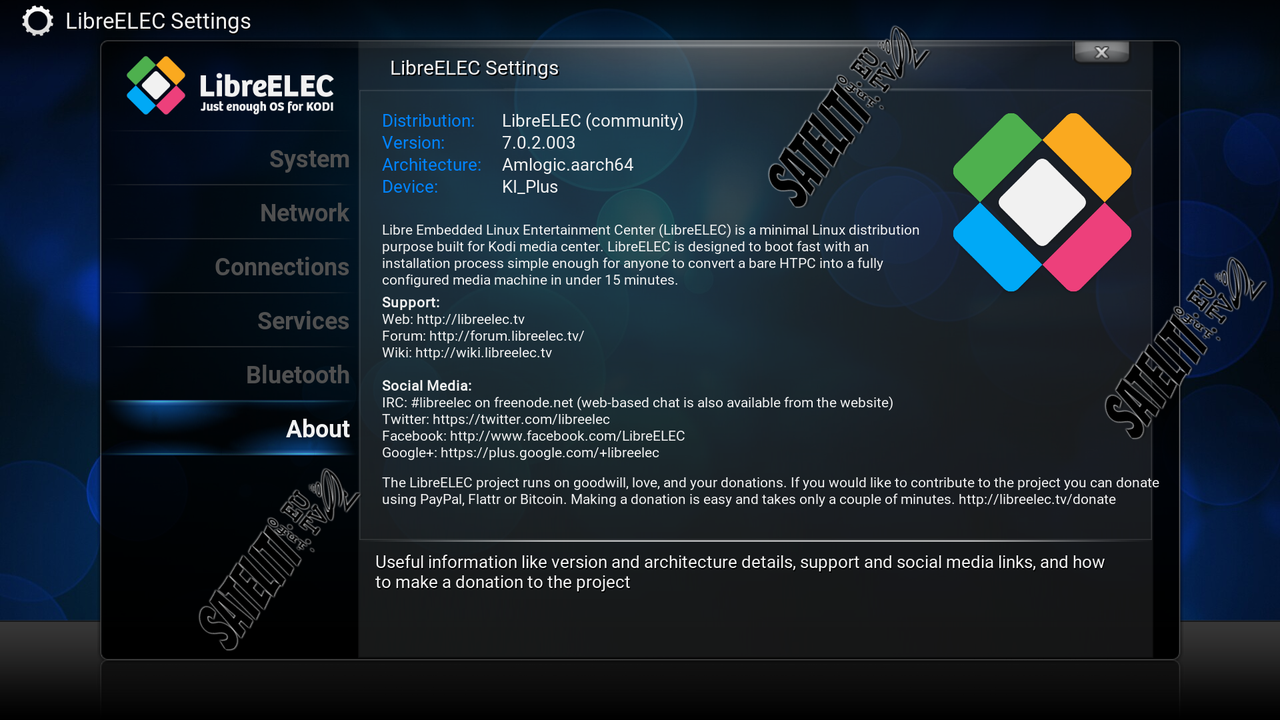Click the About menu item
Image resolution: width=1280 pixels, height=720 pixels.
click(318, 429)
